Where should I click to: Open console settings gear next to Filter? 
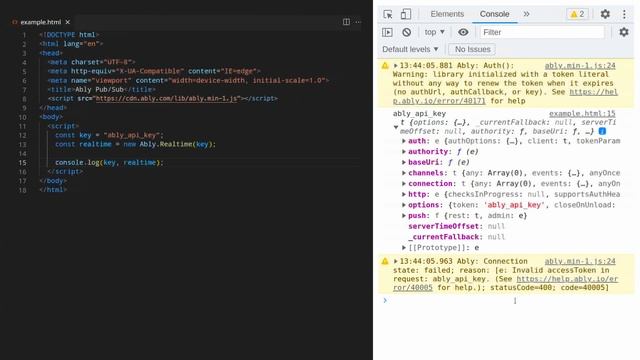point(624,32)
